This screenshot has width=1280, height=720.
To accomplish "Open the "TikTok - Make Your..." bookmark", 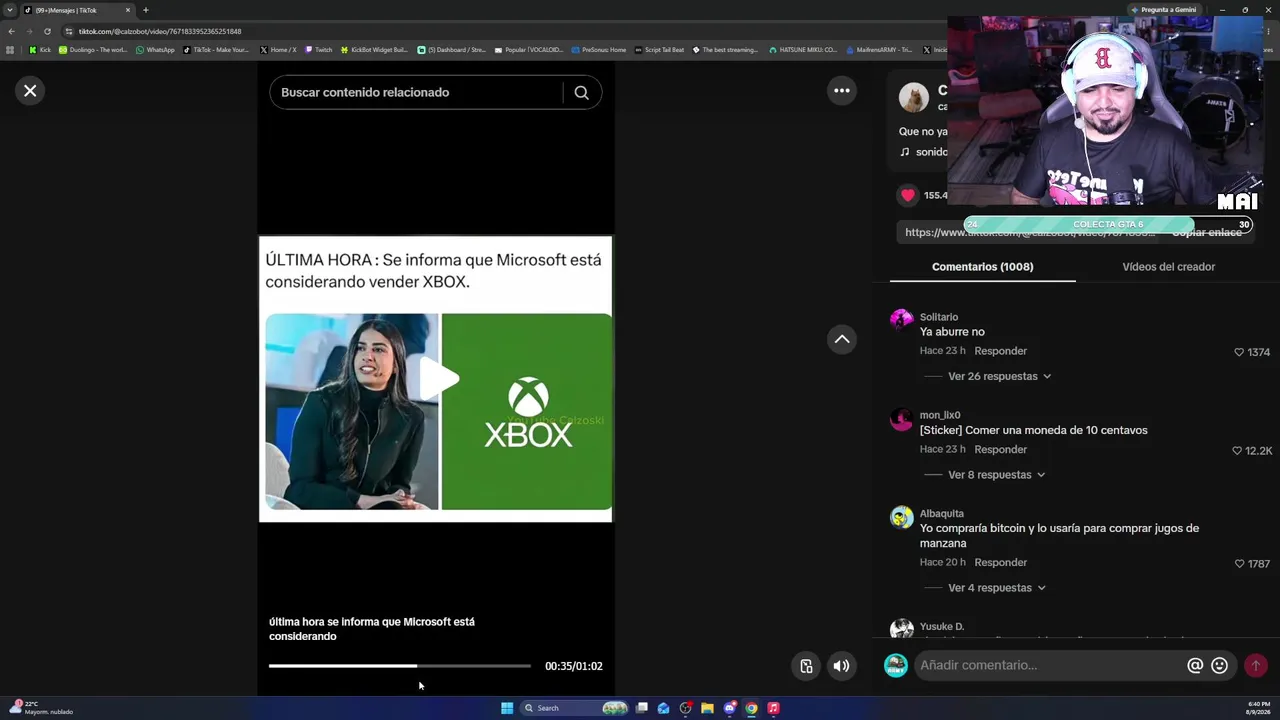I will point(216,50).
